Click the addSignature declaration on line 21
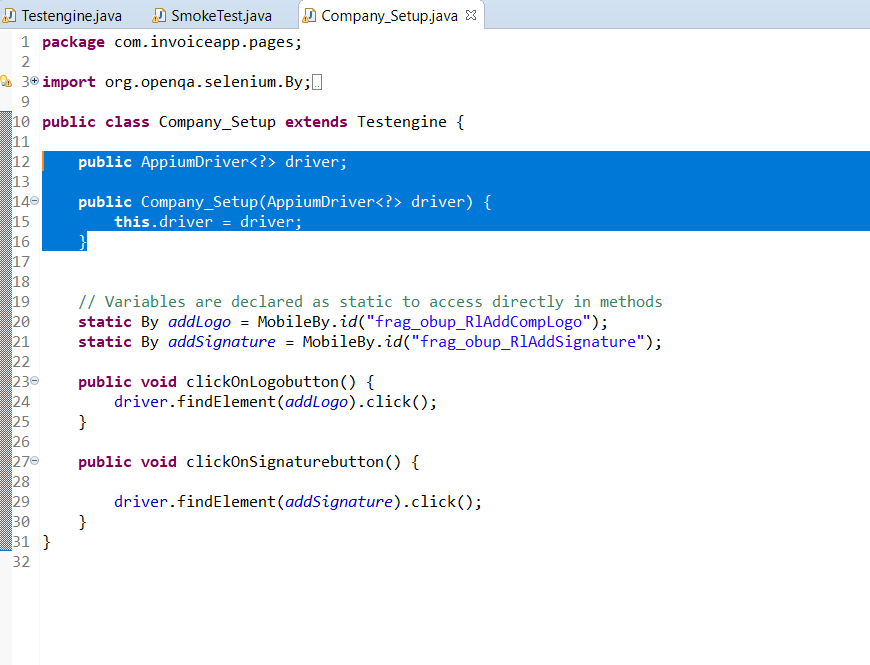The height and width of the screenshot is (665, 870). point(222,342)
